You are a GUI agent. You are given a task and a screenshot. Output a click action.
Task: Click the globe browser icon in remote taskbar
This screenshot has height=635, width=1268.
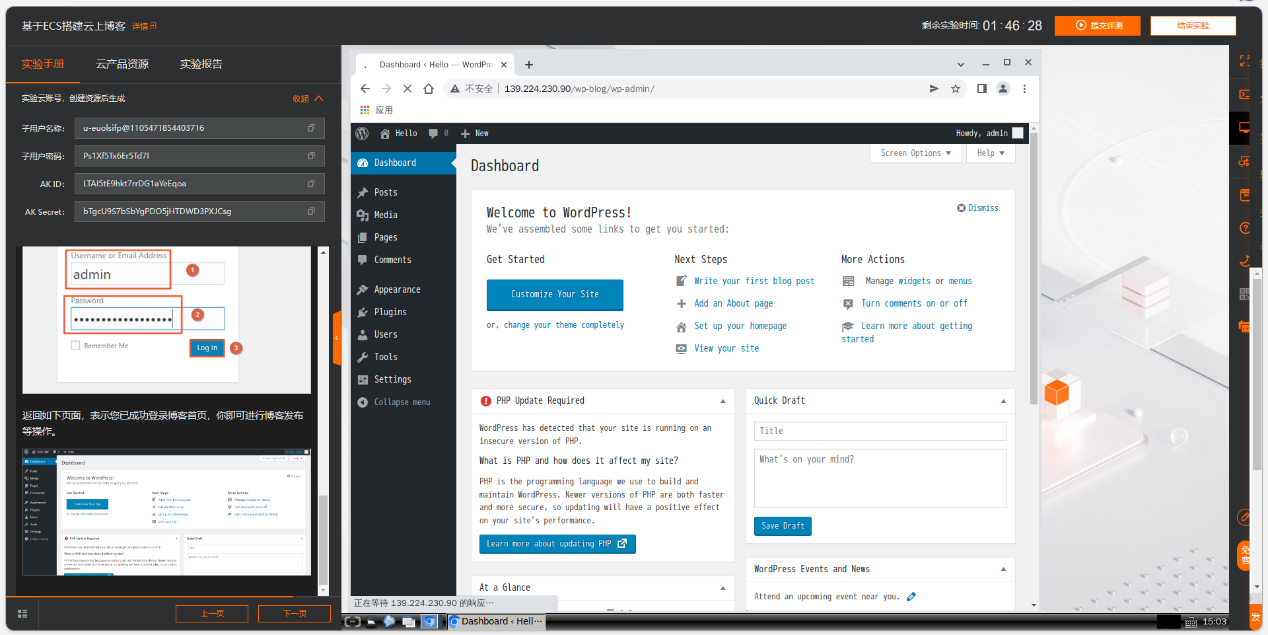[x=389, y=621]
